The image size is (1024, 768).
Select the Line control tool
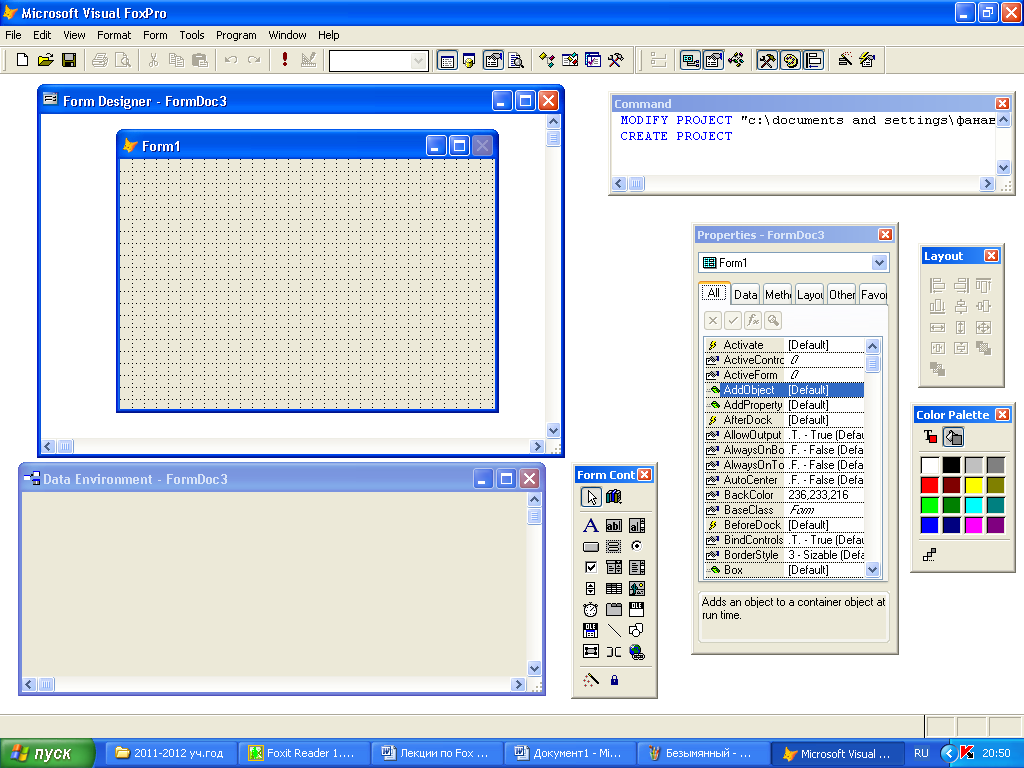point(614,630)
